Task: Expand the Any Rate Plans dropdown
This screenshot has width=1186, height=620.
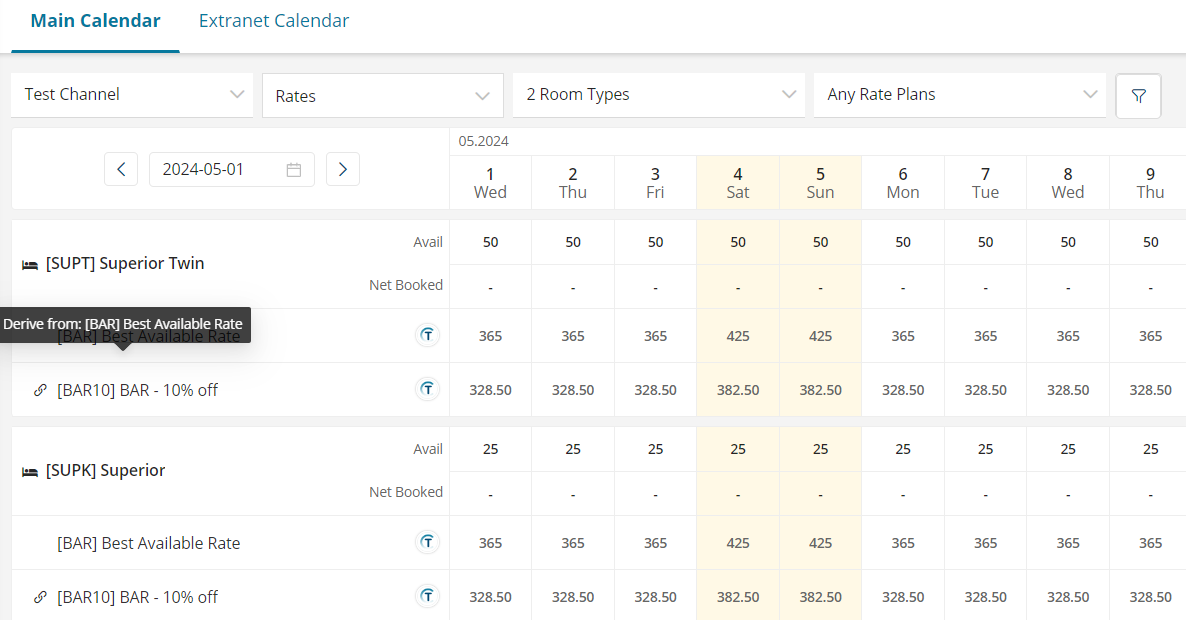Action: (x=960, y=95)
